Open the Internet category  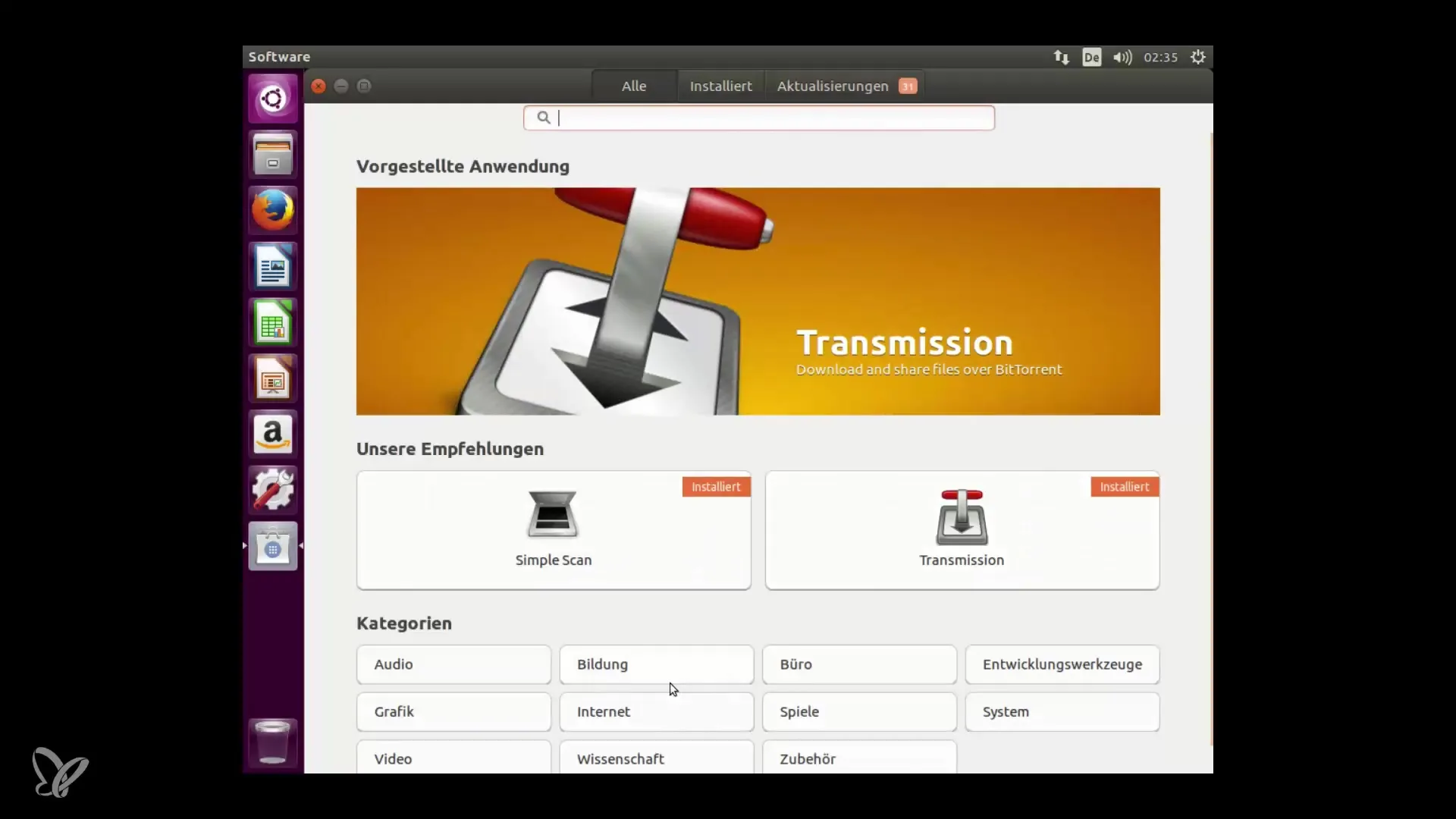tap(657, 711)
